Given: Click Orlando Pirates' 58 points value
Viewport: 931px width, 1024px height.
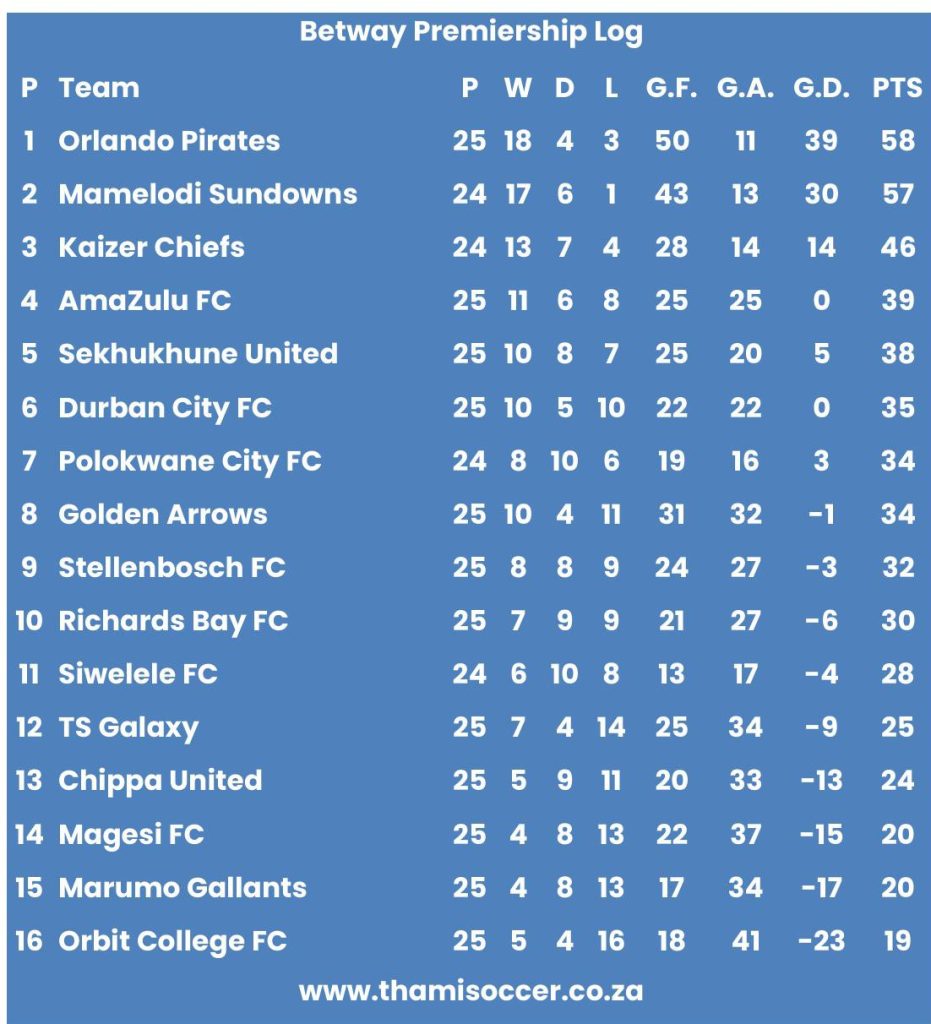Looking at the screenshot, I should point(897,140).
